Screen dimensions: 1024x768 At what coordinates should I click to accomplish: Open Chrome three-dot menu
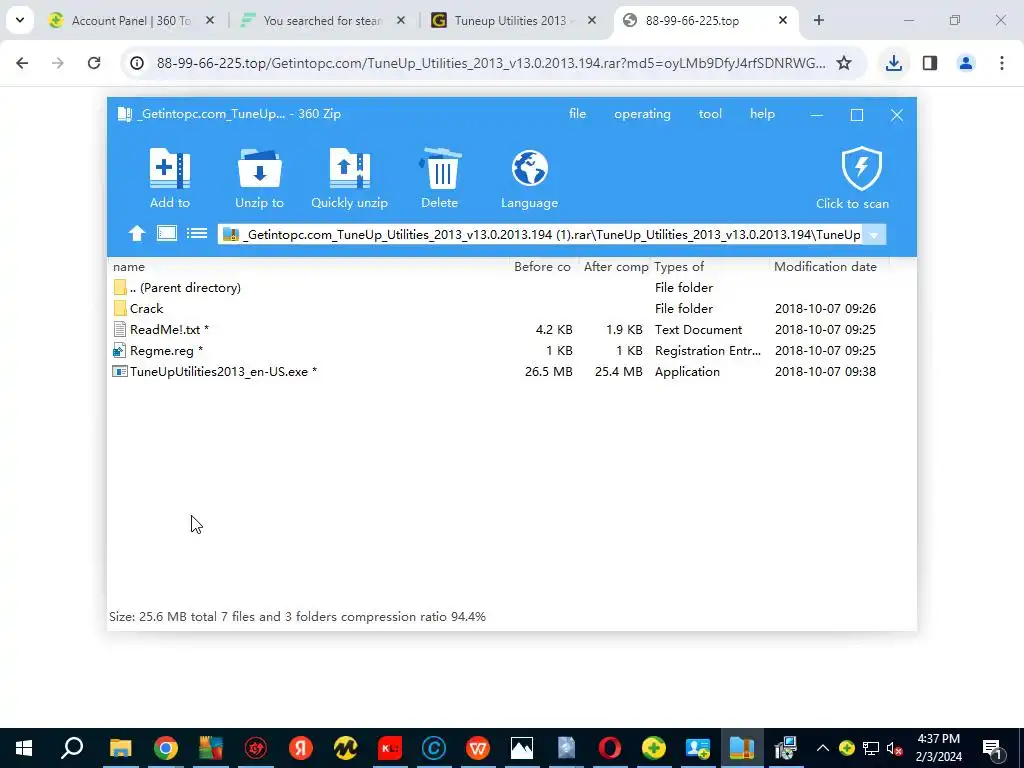coord(1002,63)
